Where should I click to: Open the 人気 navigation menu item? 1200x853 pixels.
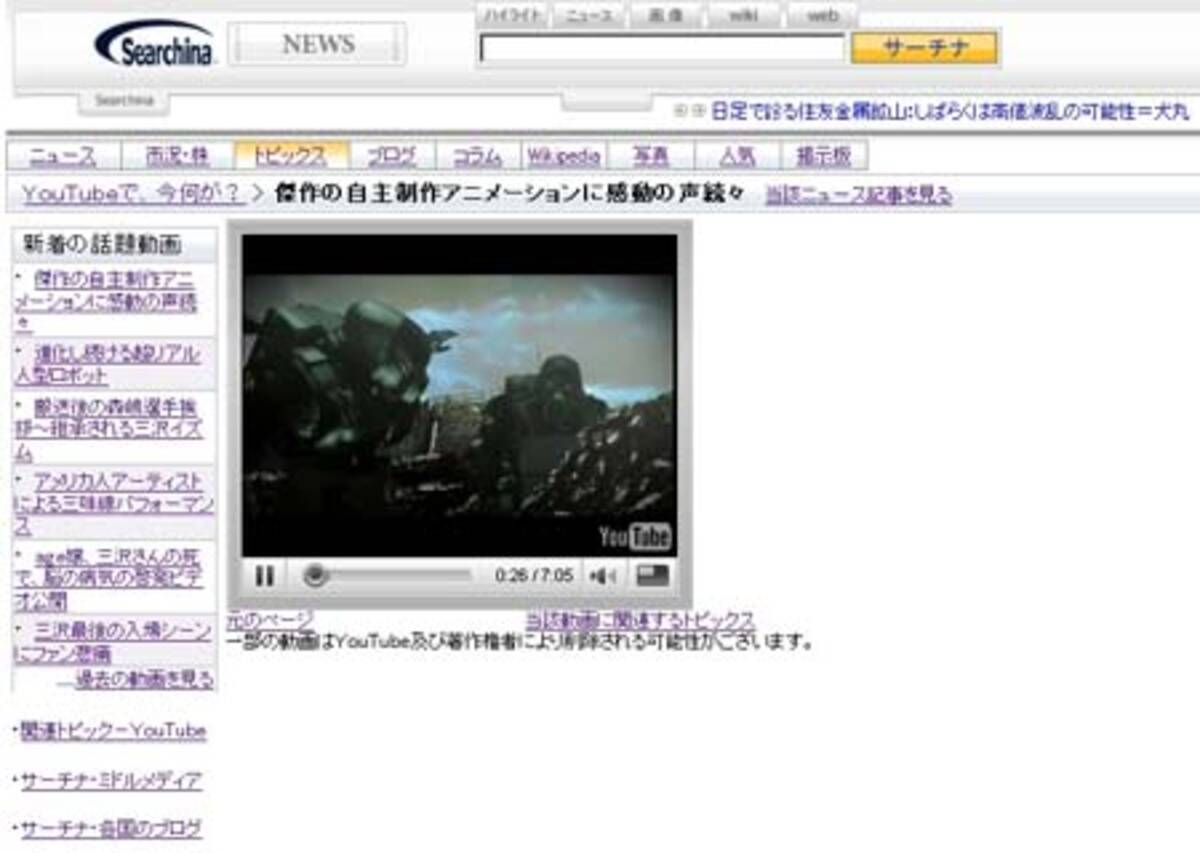(x=737, y=156)
